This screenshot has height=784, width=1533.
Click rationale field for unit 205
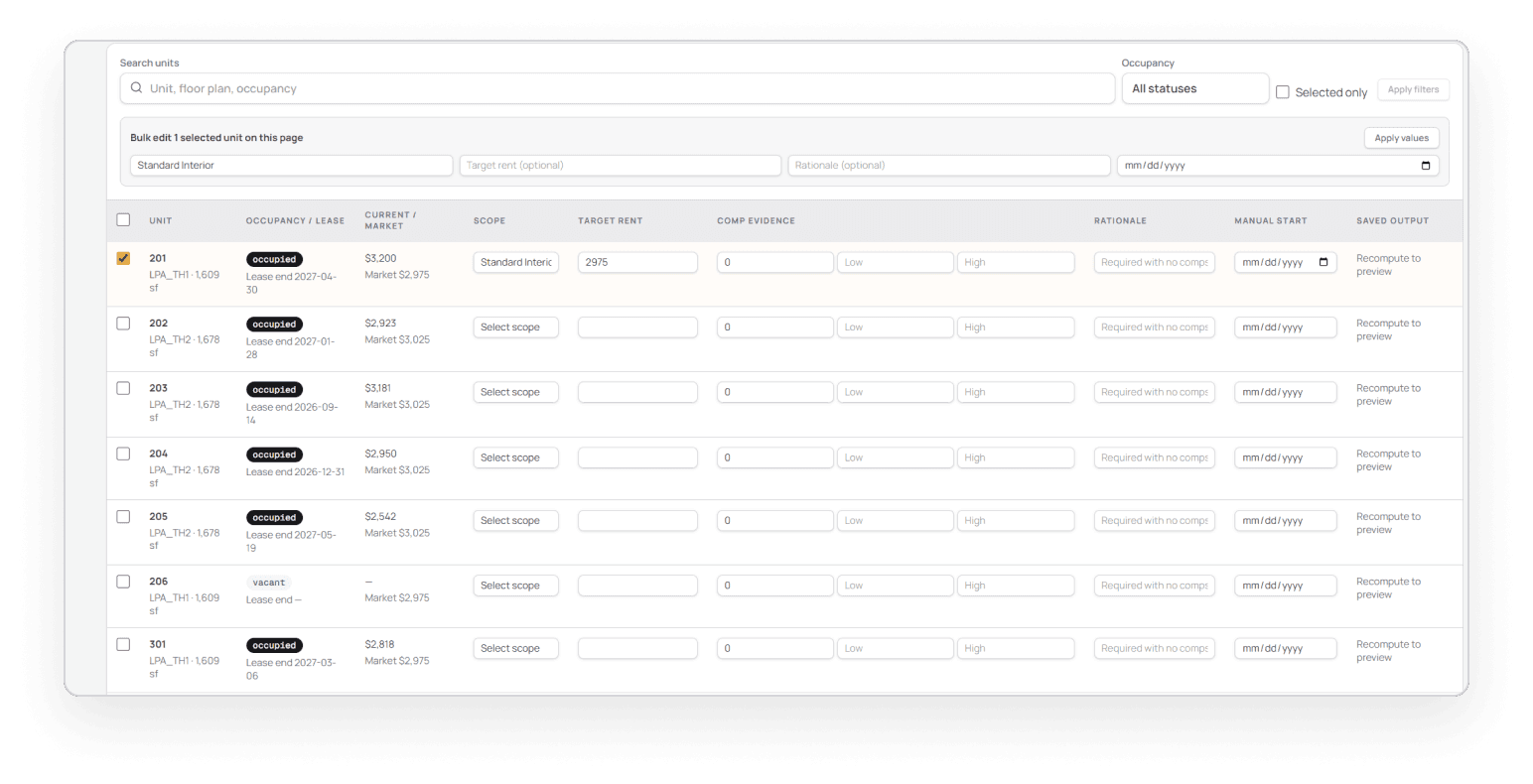point(1155,521)
